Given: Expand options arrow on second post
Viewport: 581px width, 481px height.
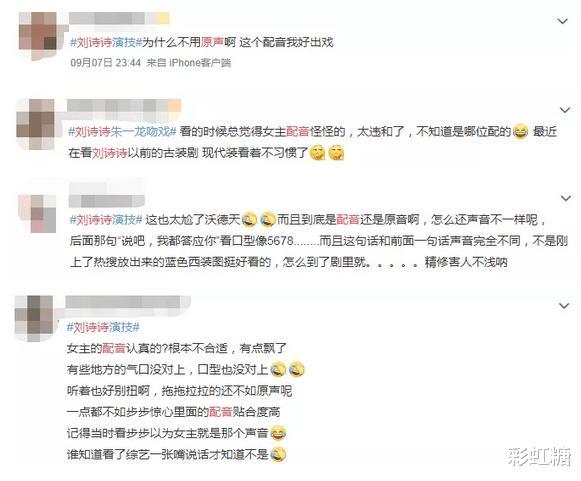Looking at the screenshot, I should click(x=565, y=110).
